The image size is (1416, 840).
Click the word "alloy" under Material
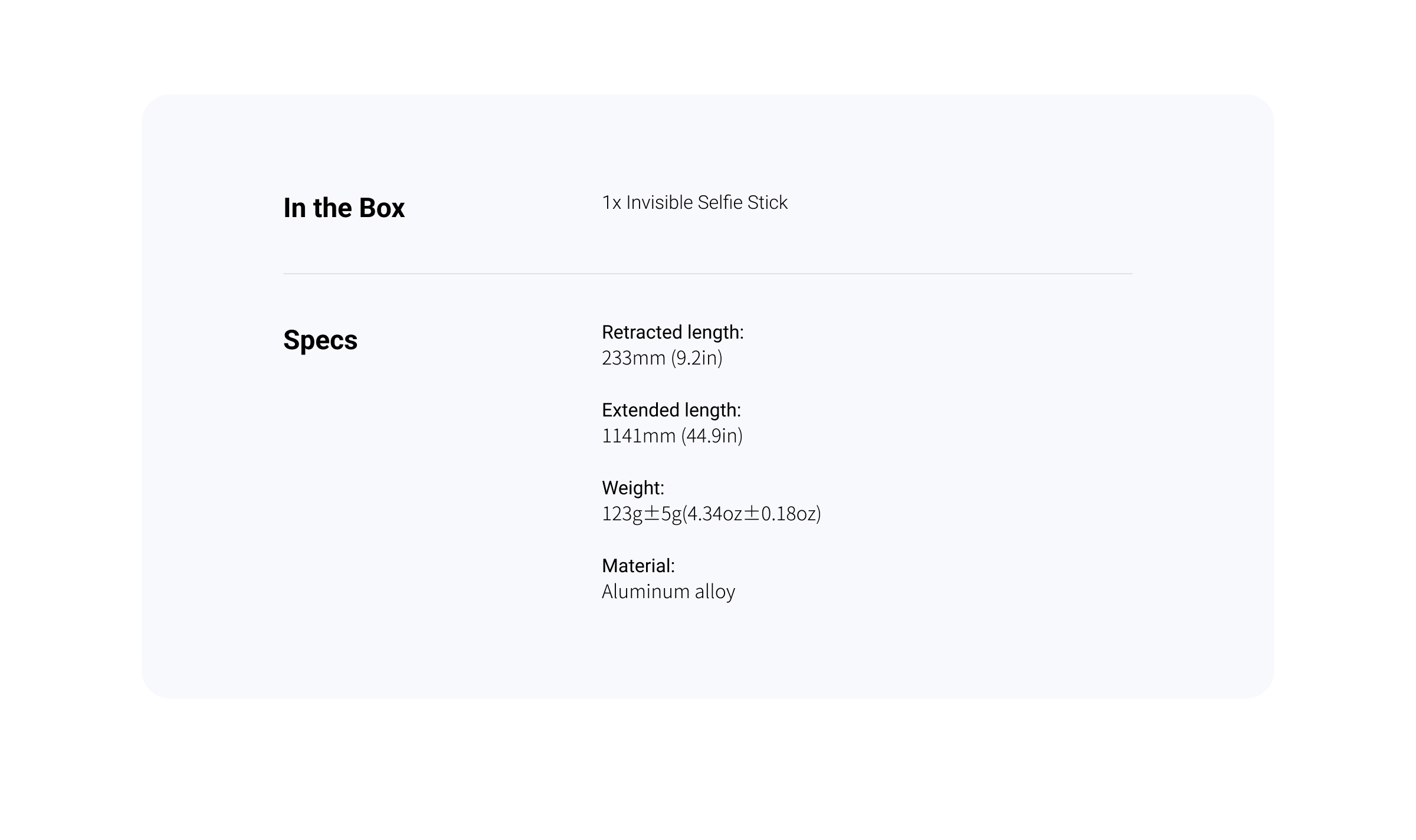click(715, 592)
